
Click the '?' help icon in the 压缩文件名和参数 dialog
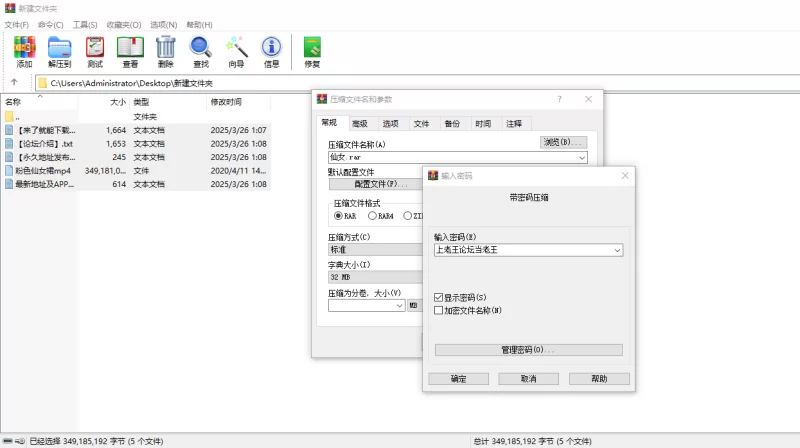pyautogui.click(x=559, y=99)
